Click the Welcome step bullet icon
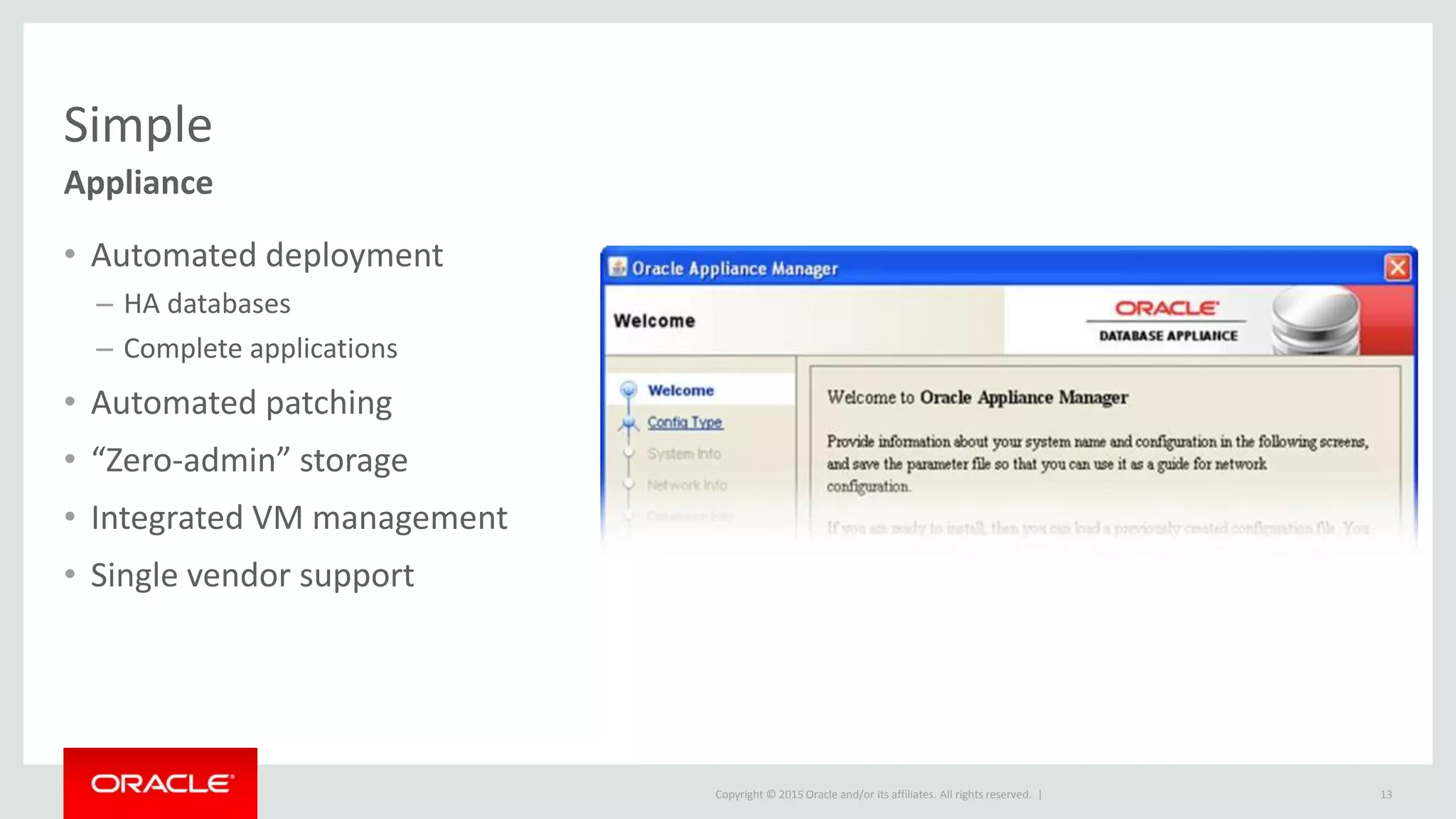1456x819 pixels. (628, 390)
